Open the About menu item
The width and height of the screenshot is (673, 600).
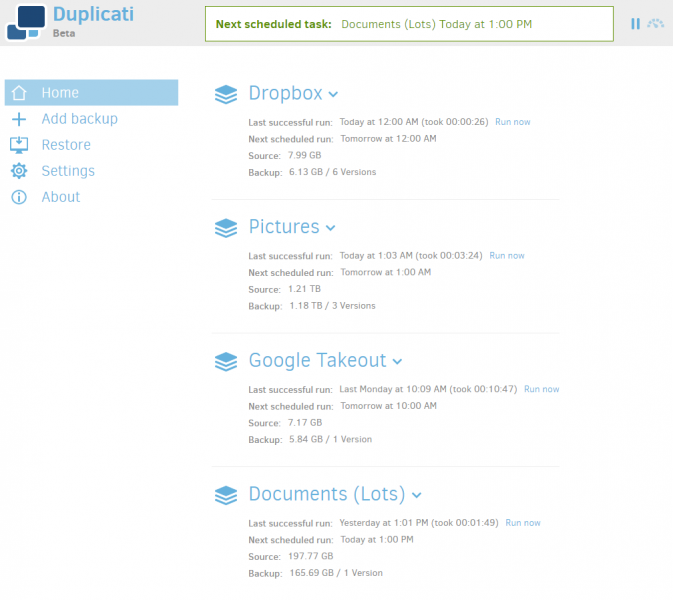click(x=61, y=197)
